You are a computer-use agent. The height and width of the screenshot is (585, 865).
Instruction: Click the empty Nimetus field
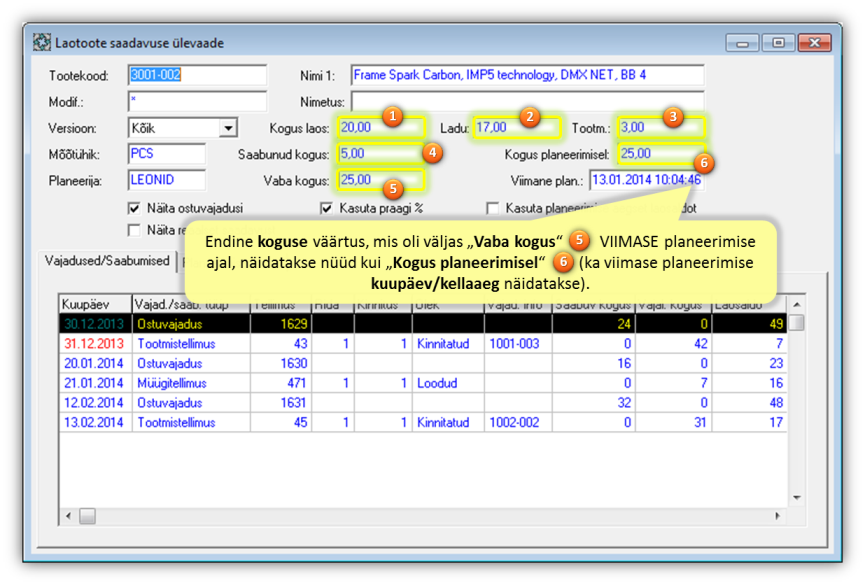tap(527, 102)
